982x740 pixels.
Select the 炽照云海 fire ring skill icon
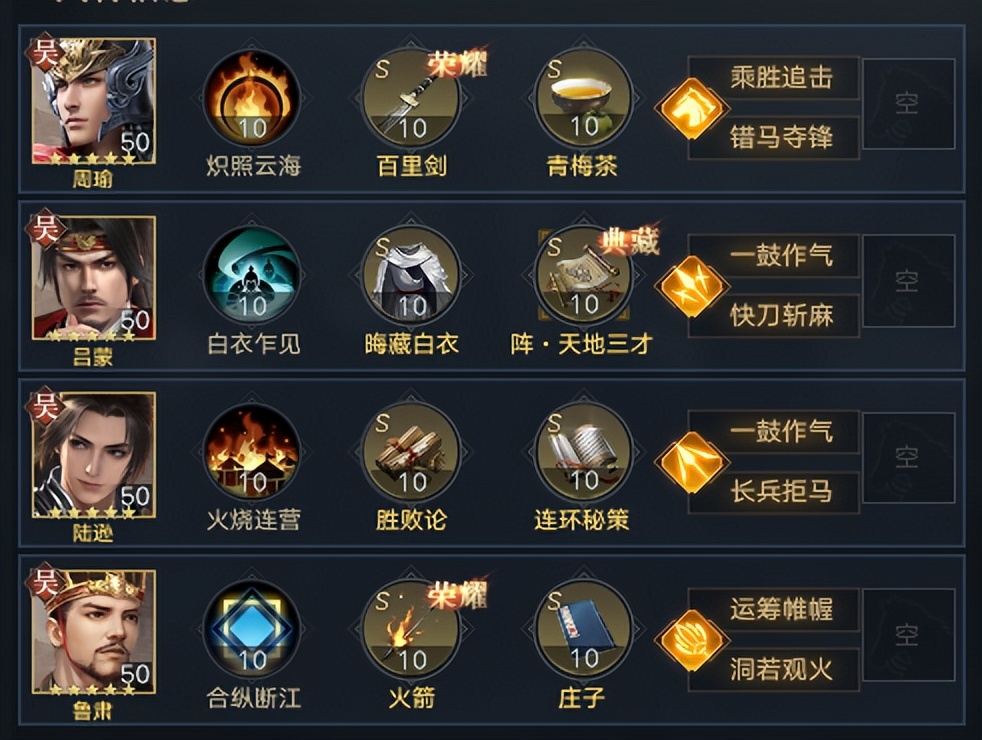pyautogui.click(x=252, y=99)
